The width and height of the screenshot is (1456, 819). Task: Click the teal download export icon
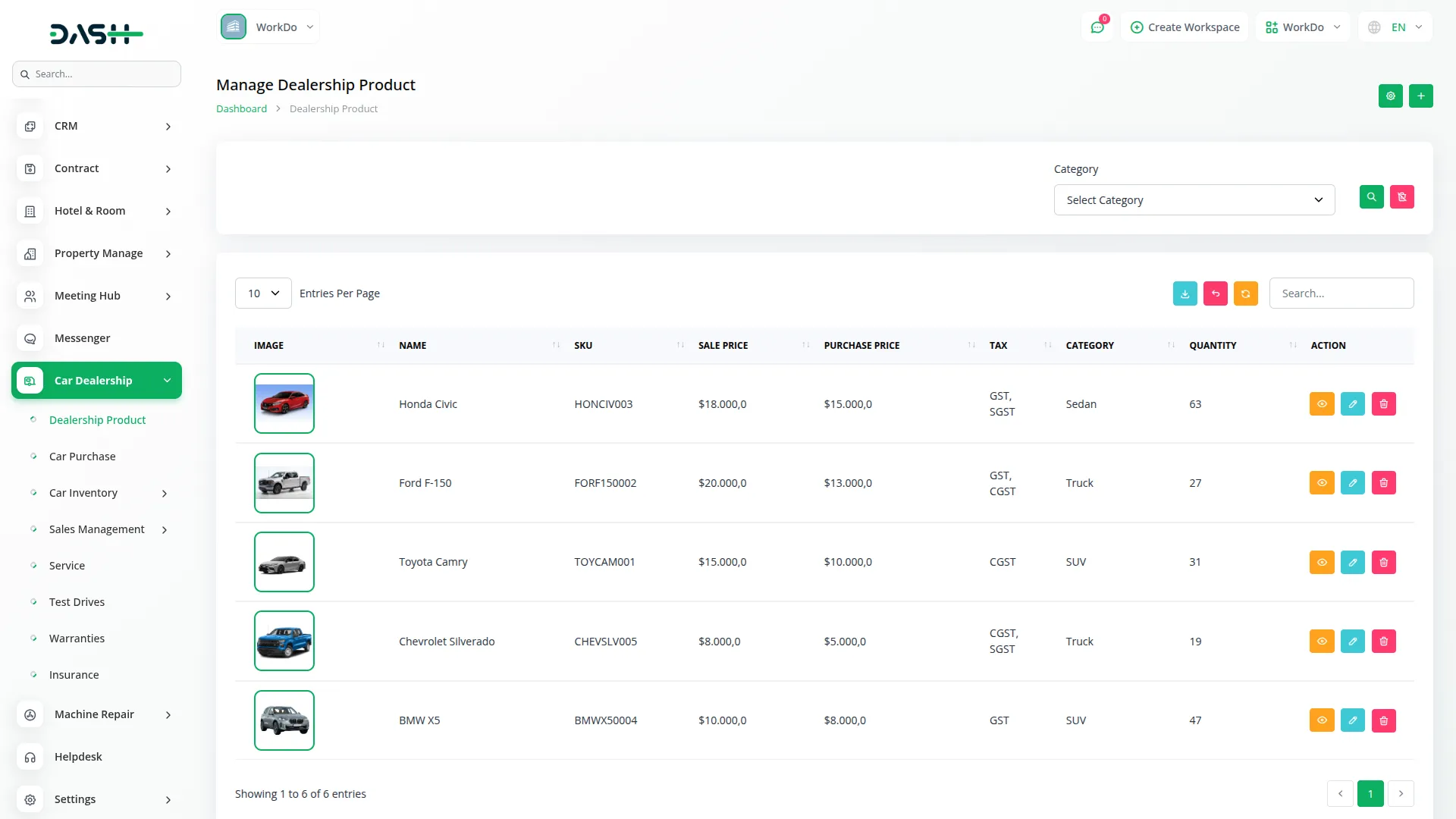(1185, 293)
